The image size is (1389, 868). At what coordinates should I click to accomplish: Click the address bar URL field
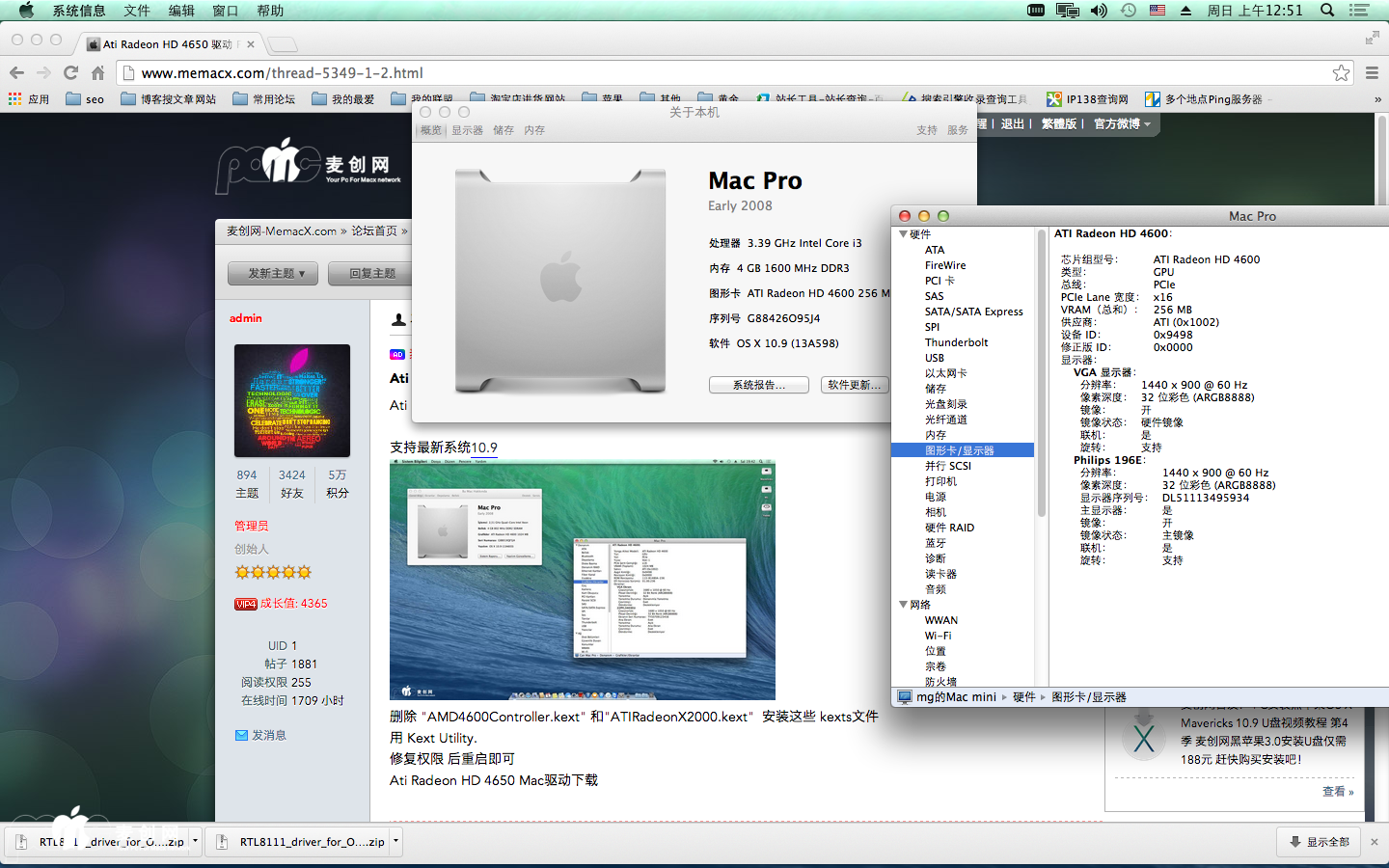click(x=675, y=73)
